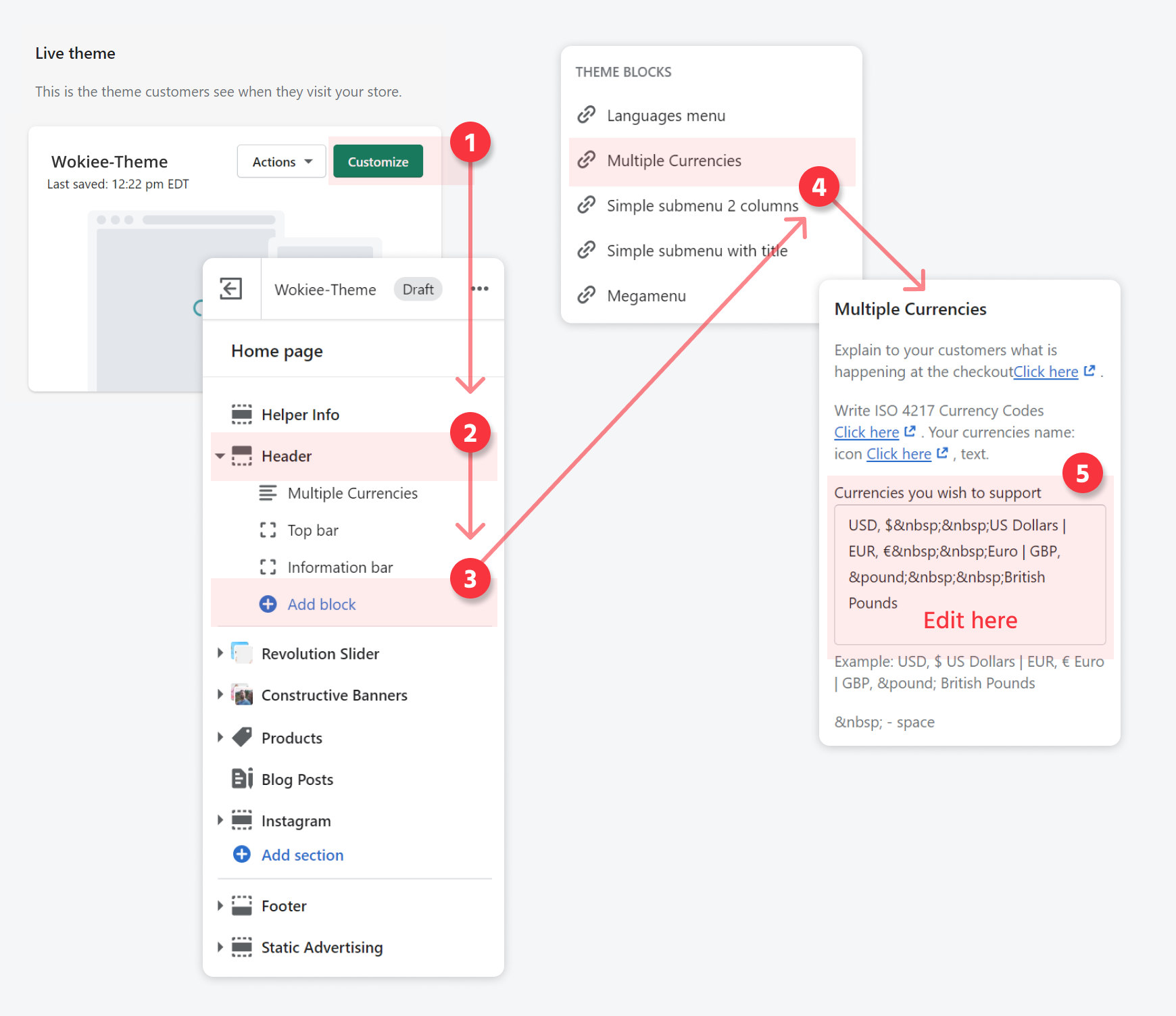Click the Helper Info section icon
The image size is (1176, 1016).
(x=242, y=414)
